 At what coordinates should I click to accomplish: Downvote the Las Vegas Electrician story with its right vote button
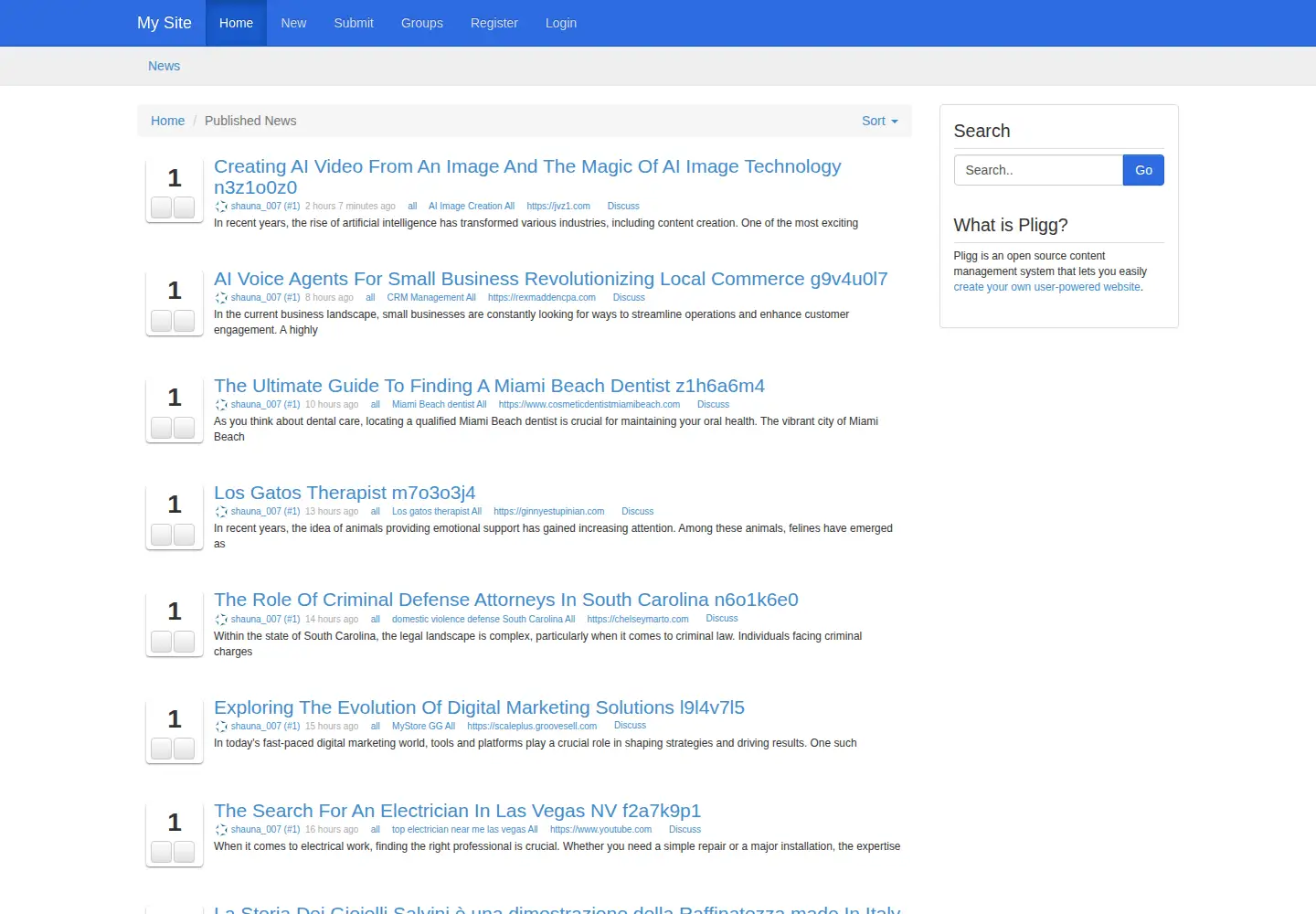click(185, 853)
